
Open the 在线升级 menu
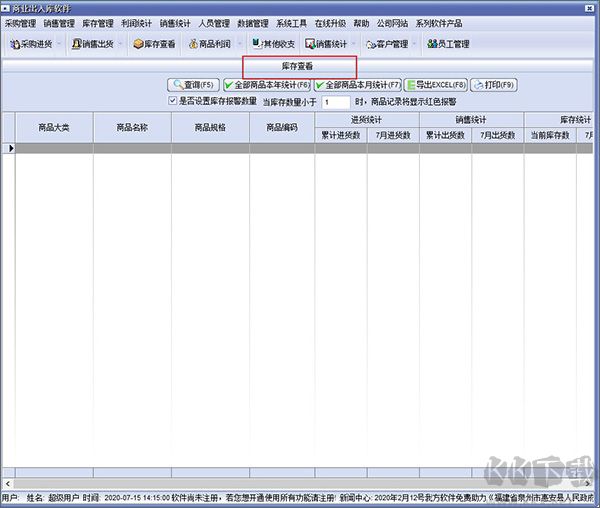pyautogui.click(x=329, y=23)
